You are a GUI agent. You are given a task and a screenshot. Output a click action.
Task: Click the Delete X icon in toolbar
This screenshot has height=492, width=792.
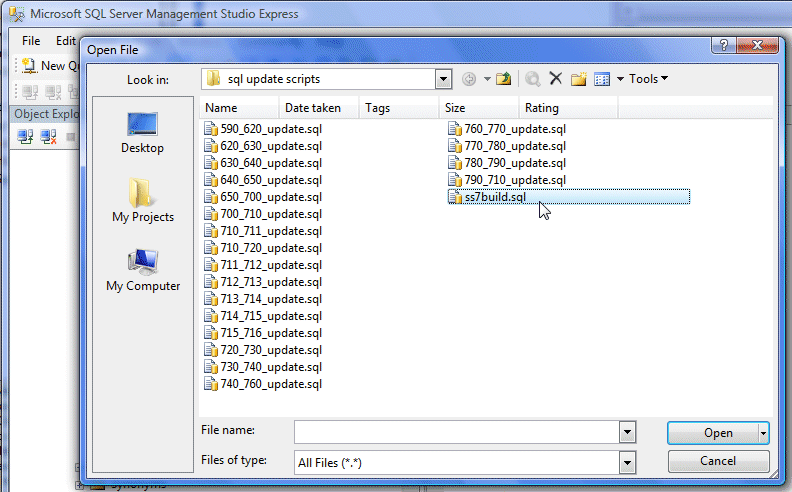pos(556,79)
